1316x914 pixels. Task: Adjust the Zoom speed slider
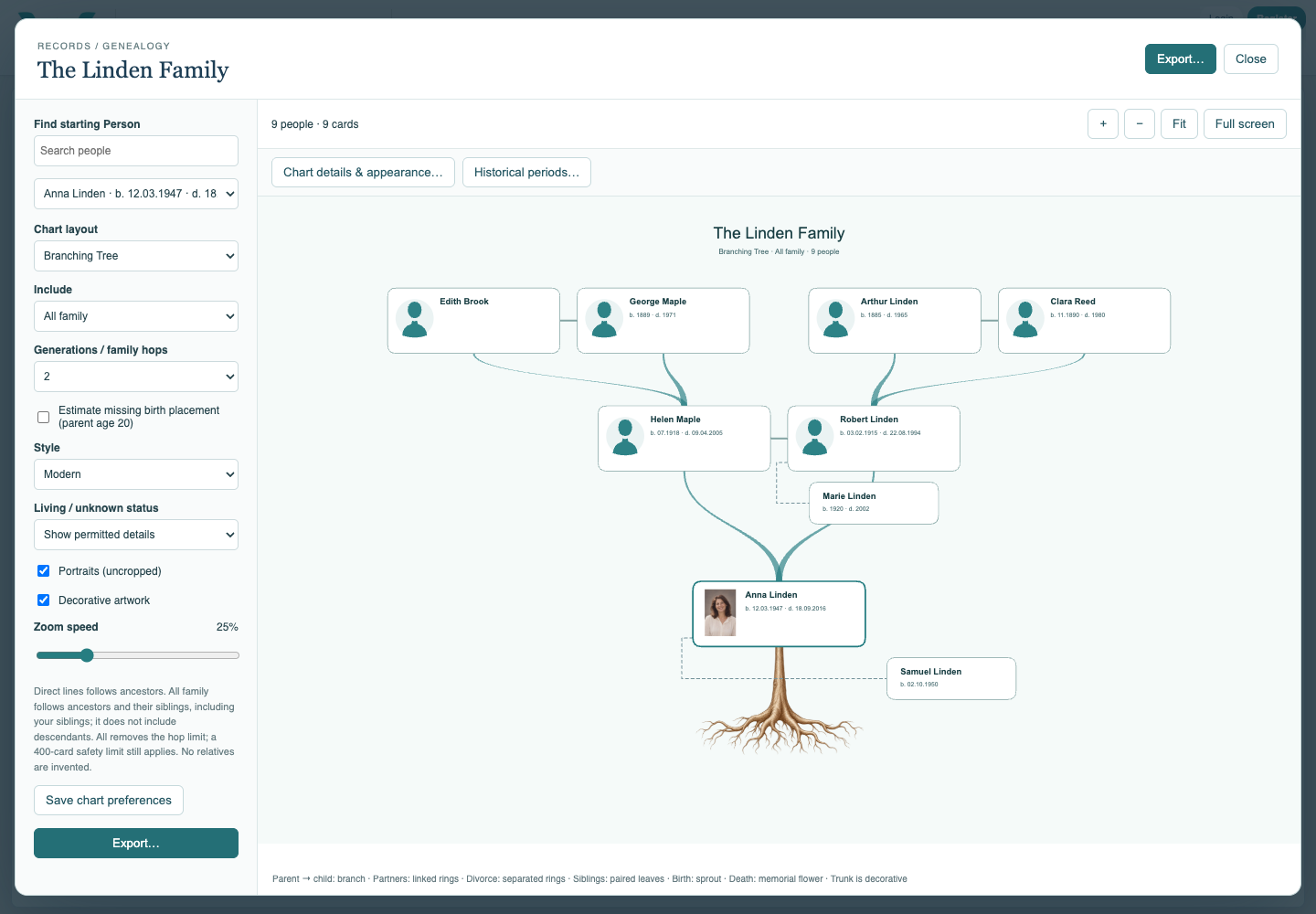138,655
